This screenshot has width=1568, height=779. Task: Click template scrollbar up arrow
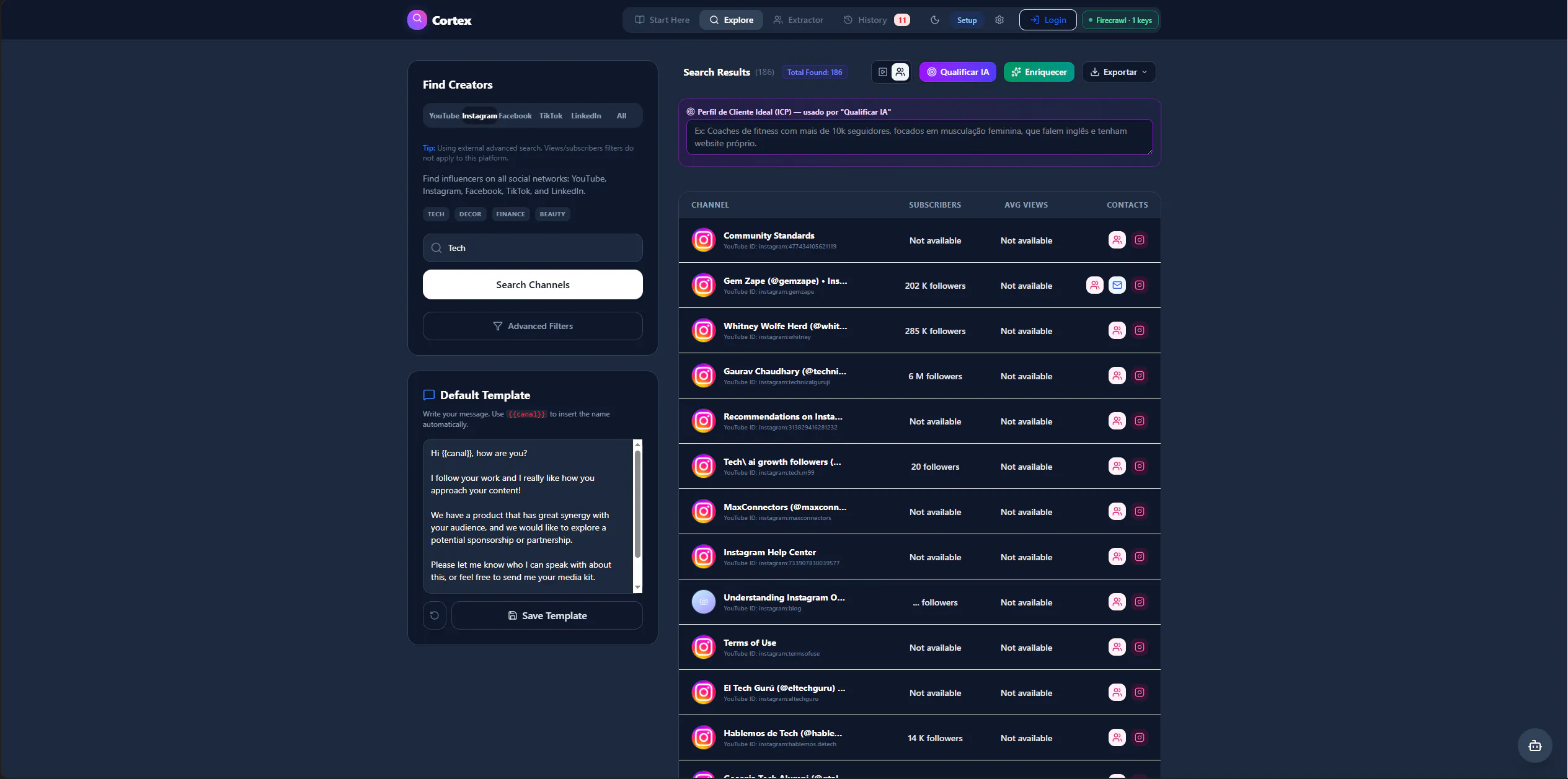[637, 444]
